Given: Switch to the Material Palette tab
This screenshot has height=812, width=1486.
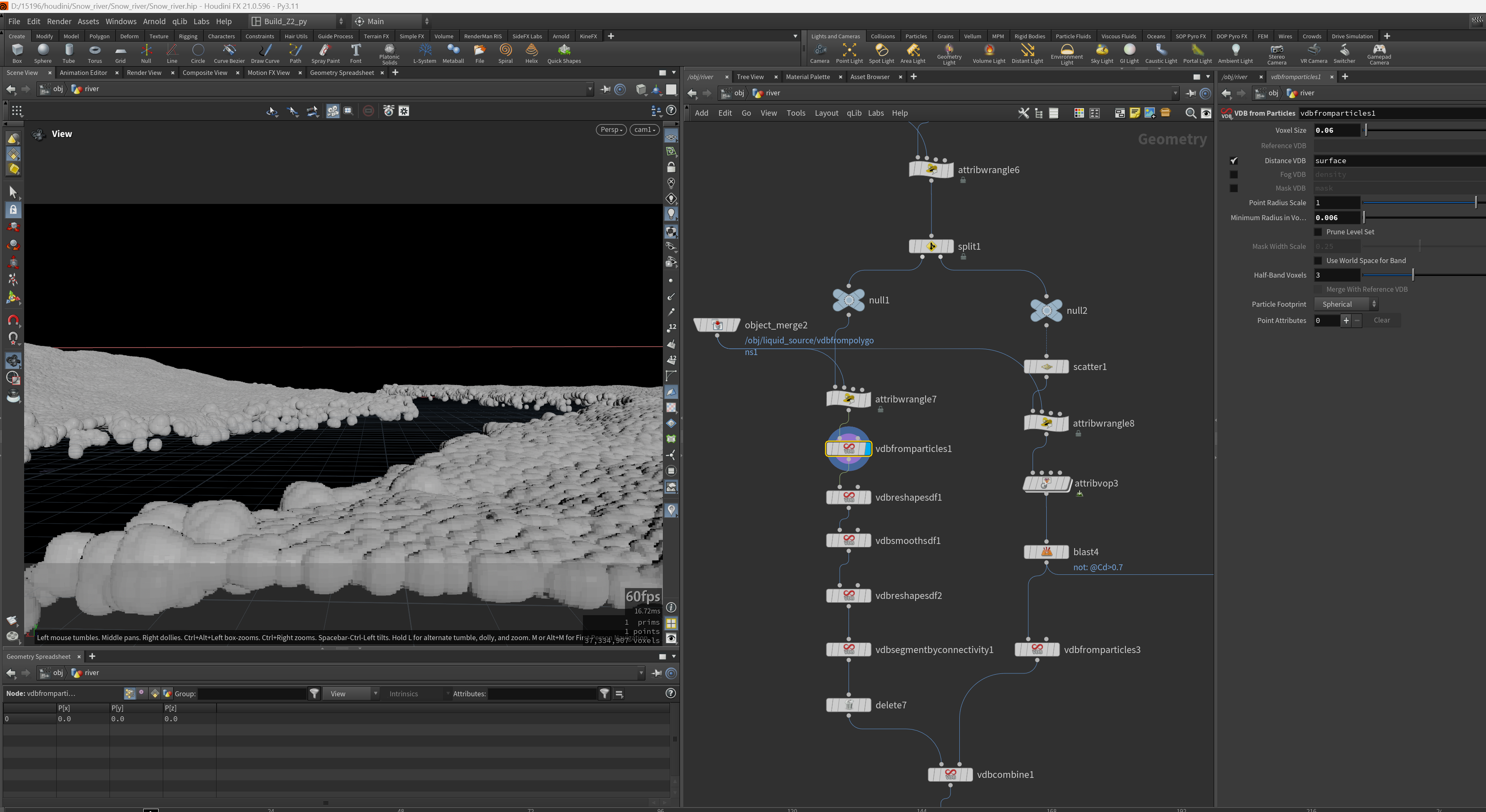Looking at the screenshot, I should (808, 77).
